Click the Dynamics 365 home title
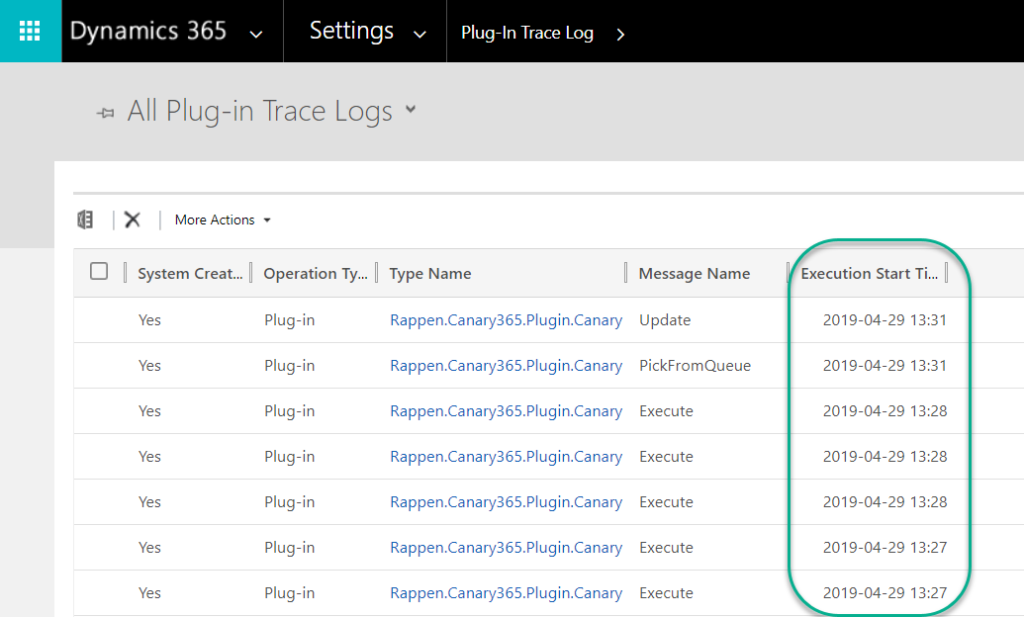This screenshot has width=1024, height=617. pyautogui.click(x=148, y=31)
